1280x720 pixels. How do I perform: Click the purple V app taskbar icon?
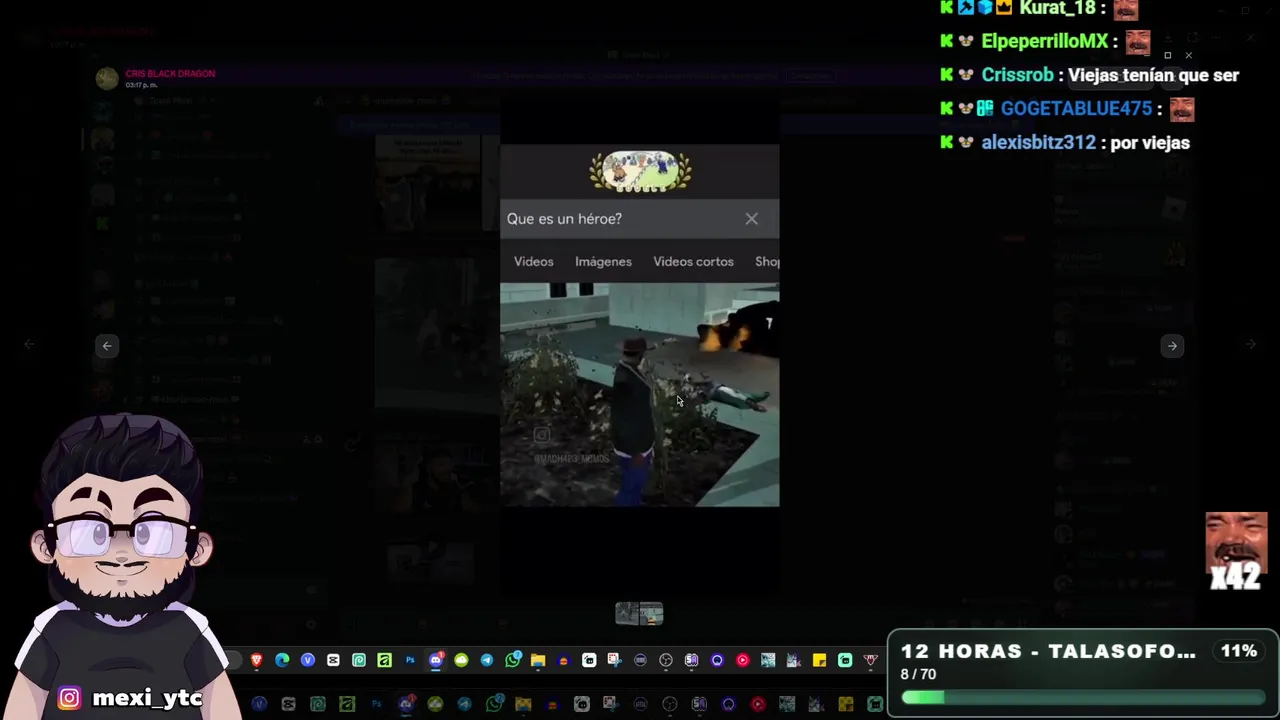(308, 660)
